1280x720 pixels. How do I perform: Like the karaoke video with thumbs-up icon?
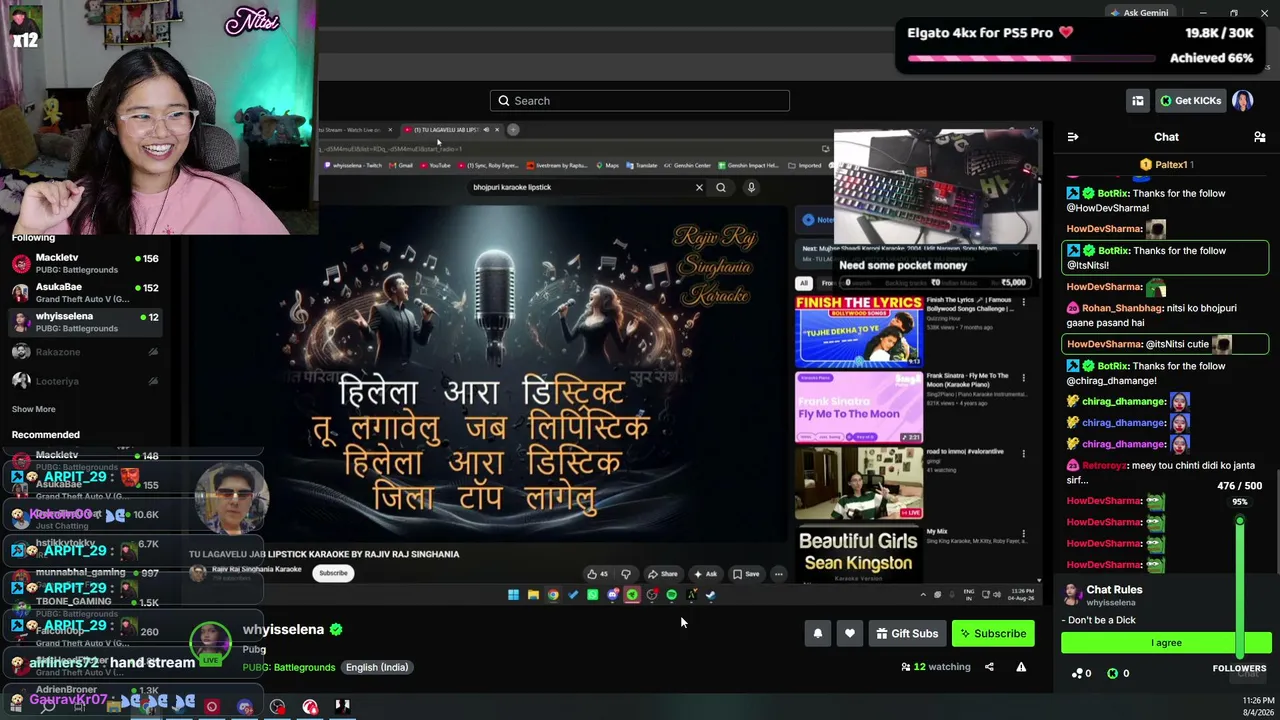click(597, 574)
